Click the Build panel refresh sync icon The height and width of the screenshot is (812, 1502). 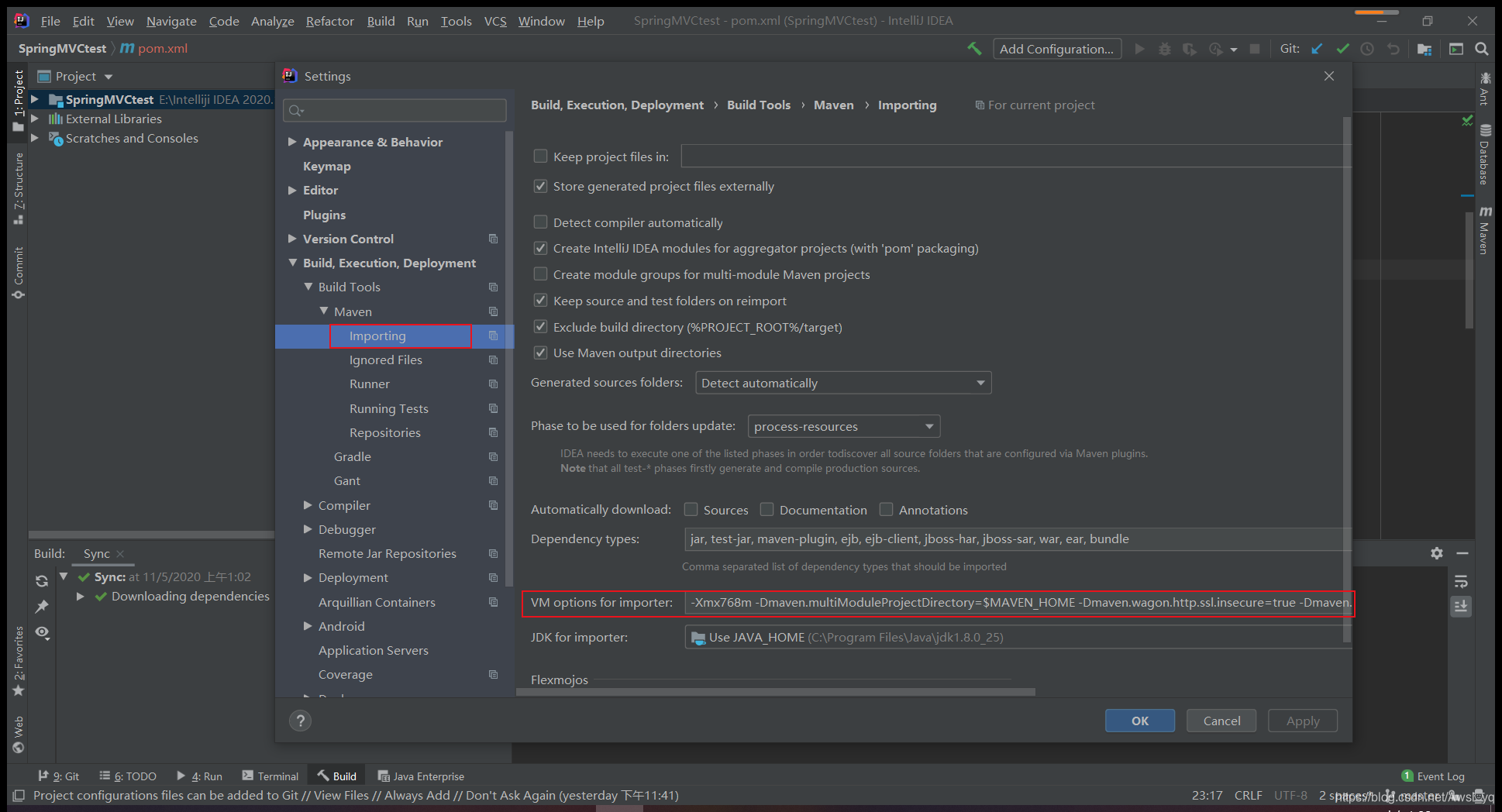tap(42, 580)
